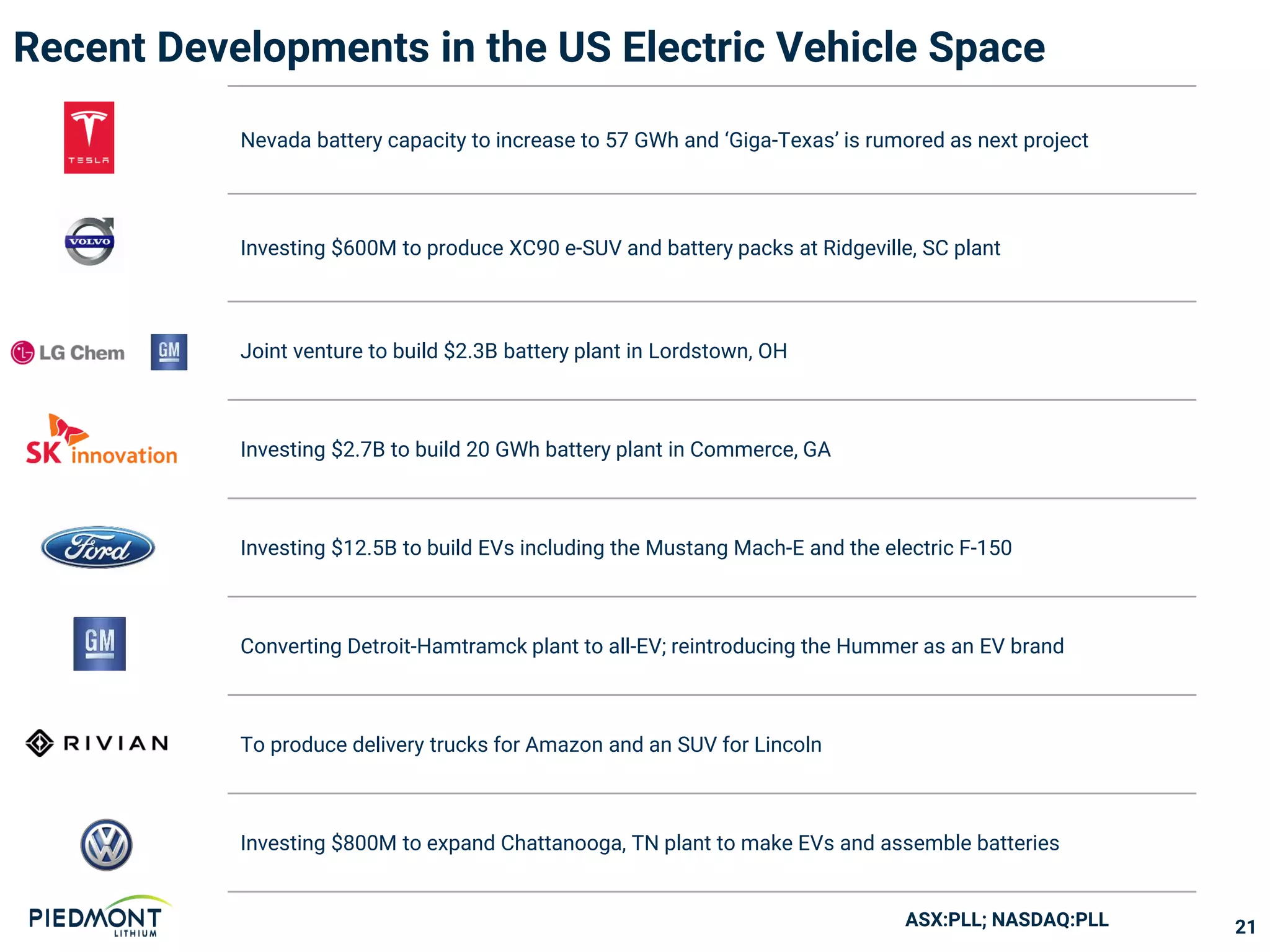Select the text 'Nevada battery capacity to increase to 57 GWh'
This screenshot has height=952, width=1270.
click(460, 141)
